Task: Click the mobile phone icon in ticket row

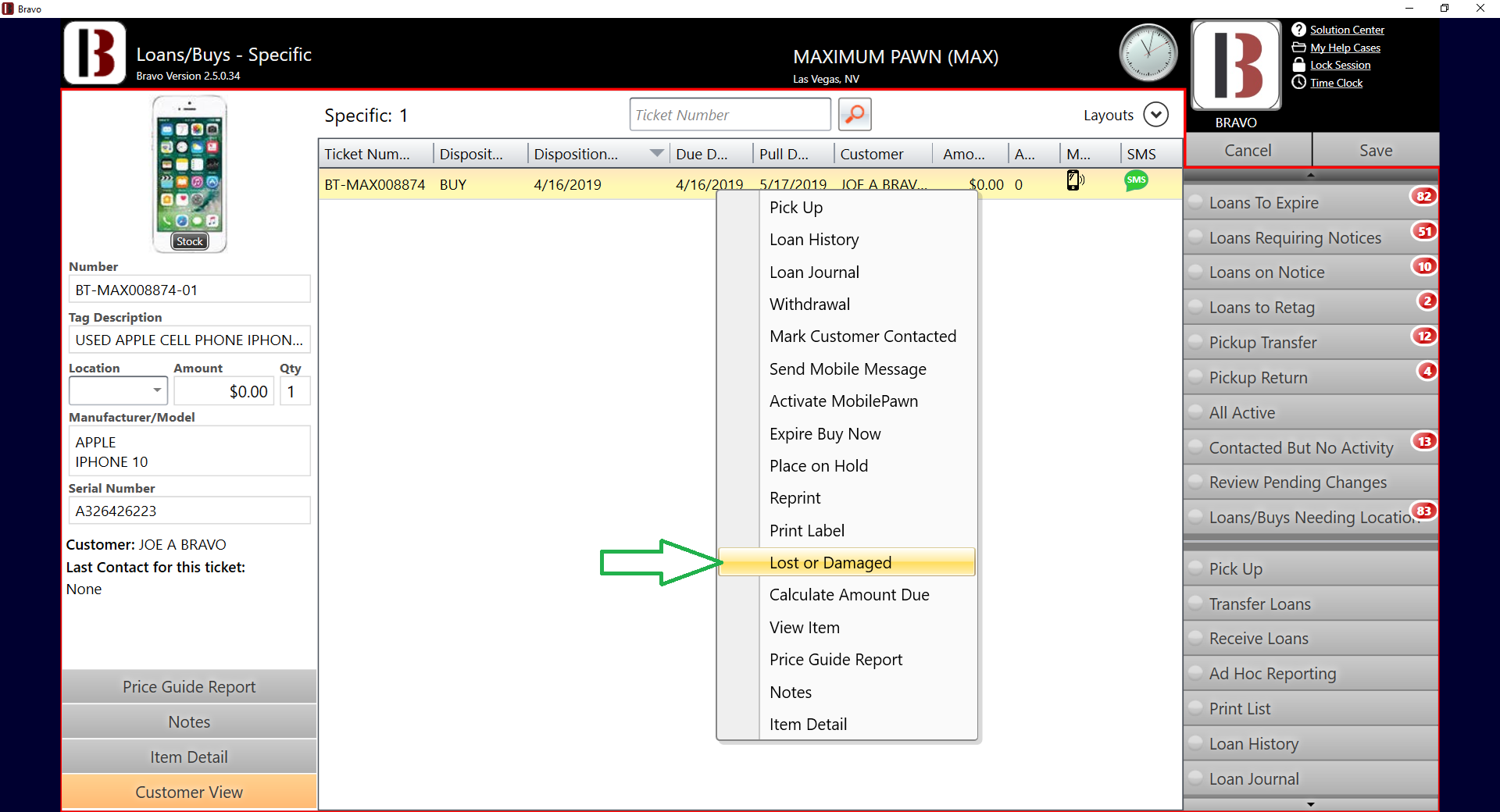Action: click(1075, 180)
